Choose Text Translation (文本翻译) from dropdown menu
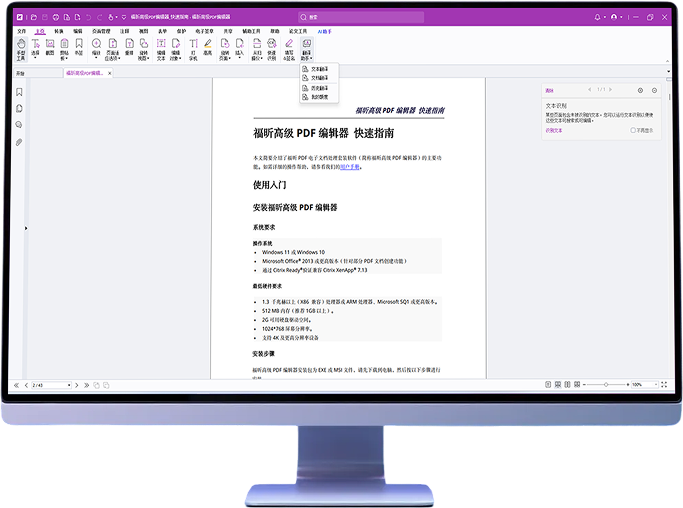This screenshot has height=508, width=683. [319, 69]
